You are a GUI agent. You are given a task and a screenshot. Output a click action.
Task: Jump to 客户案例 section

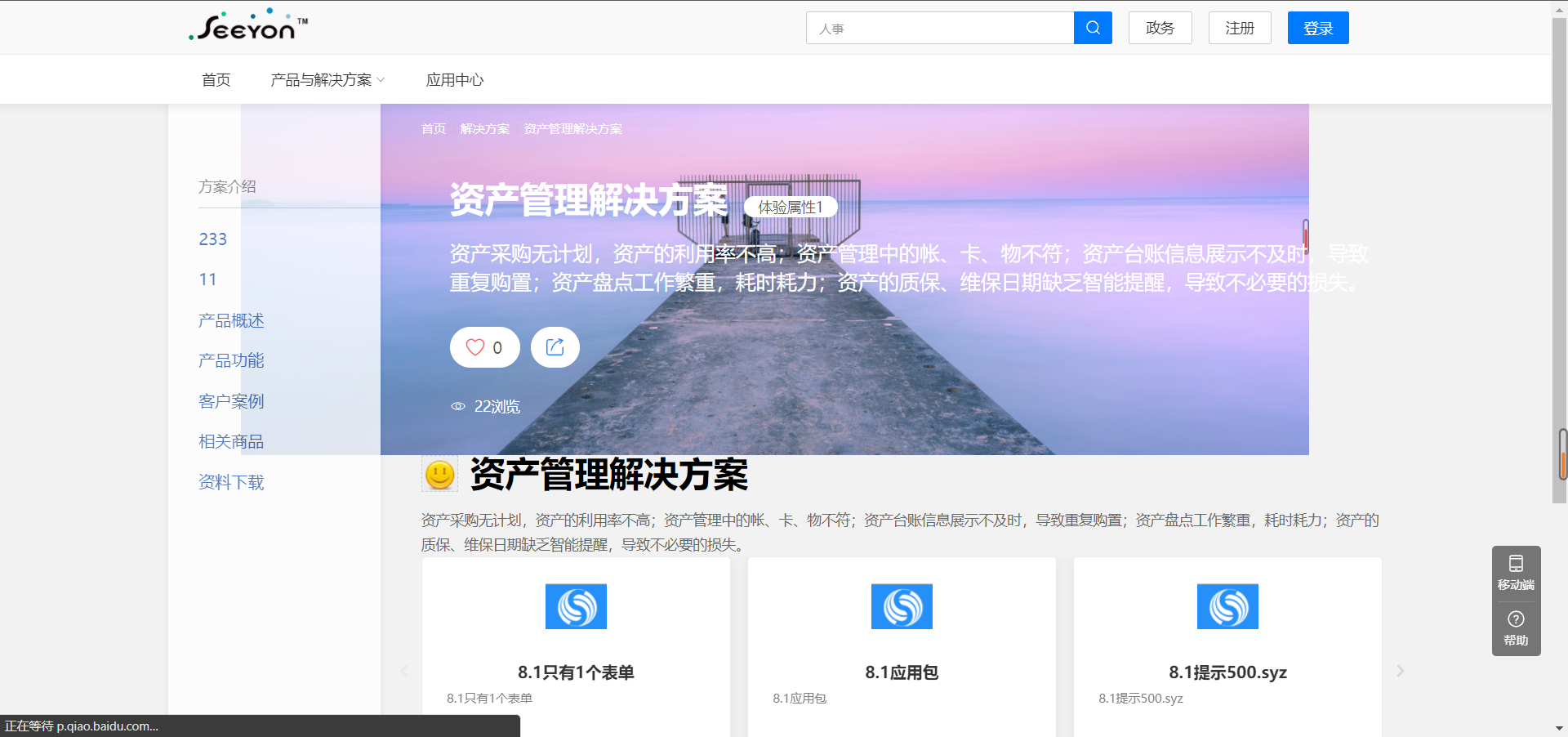pyautogui.click(x=231, y=401)
